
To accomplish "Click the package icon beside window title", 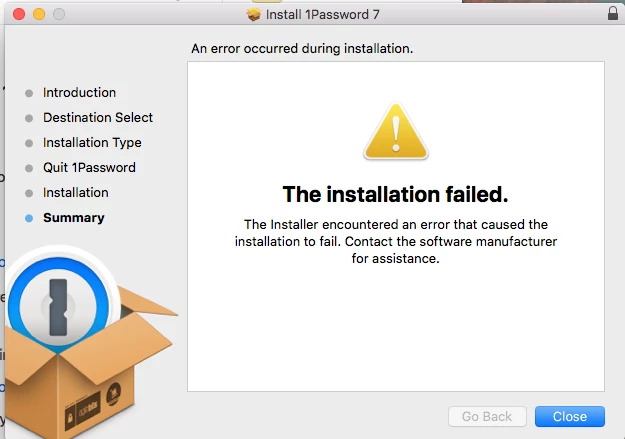I will 254,15.
